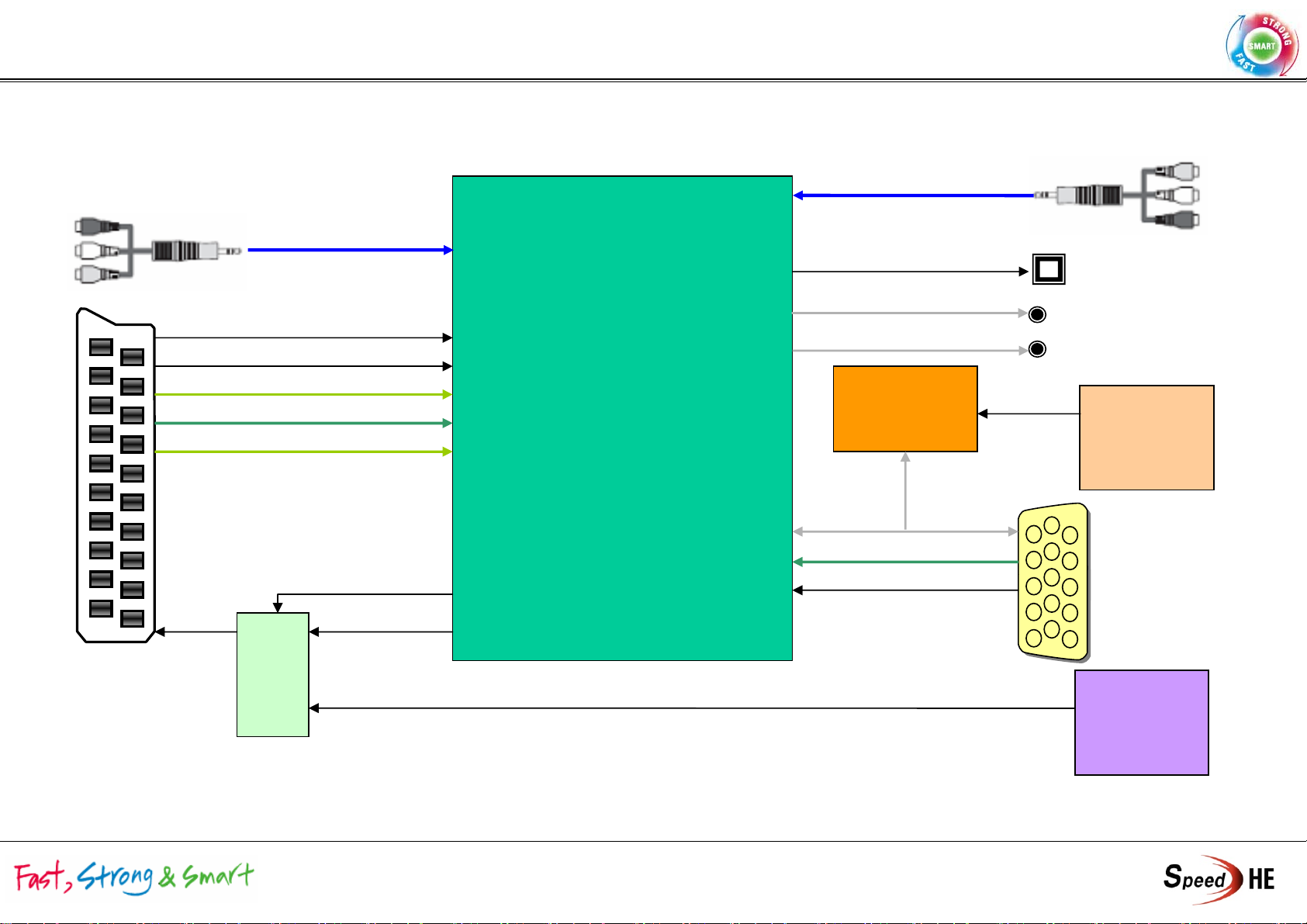Select the square optical output jack icon
This screenshot has width=1307, height=924.
click(x=1048, y=270)
